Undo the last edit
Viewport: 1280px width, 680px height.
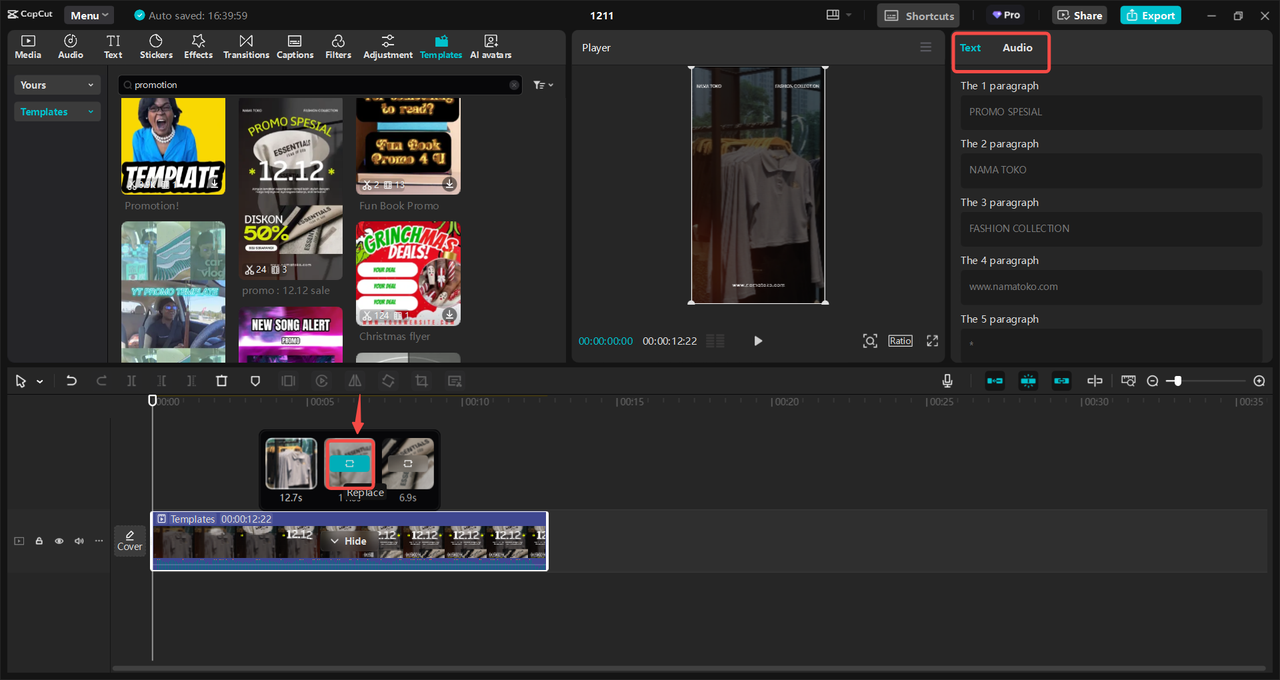click(x=71, y=381)
